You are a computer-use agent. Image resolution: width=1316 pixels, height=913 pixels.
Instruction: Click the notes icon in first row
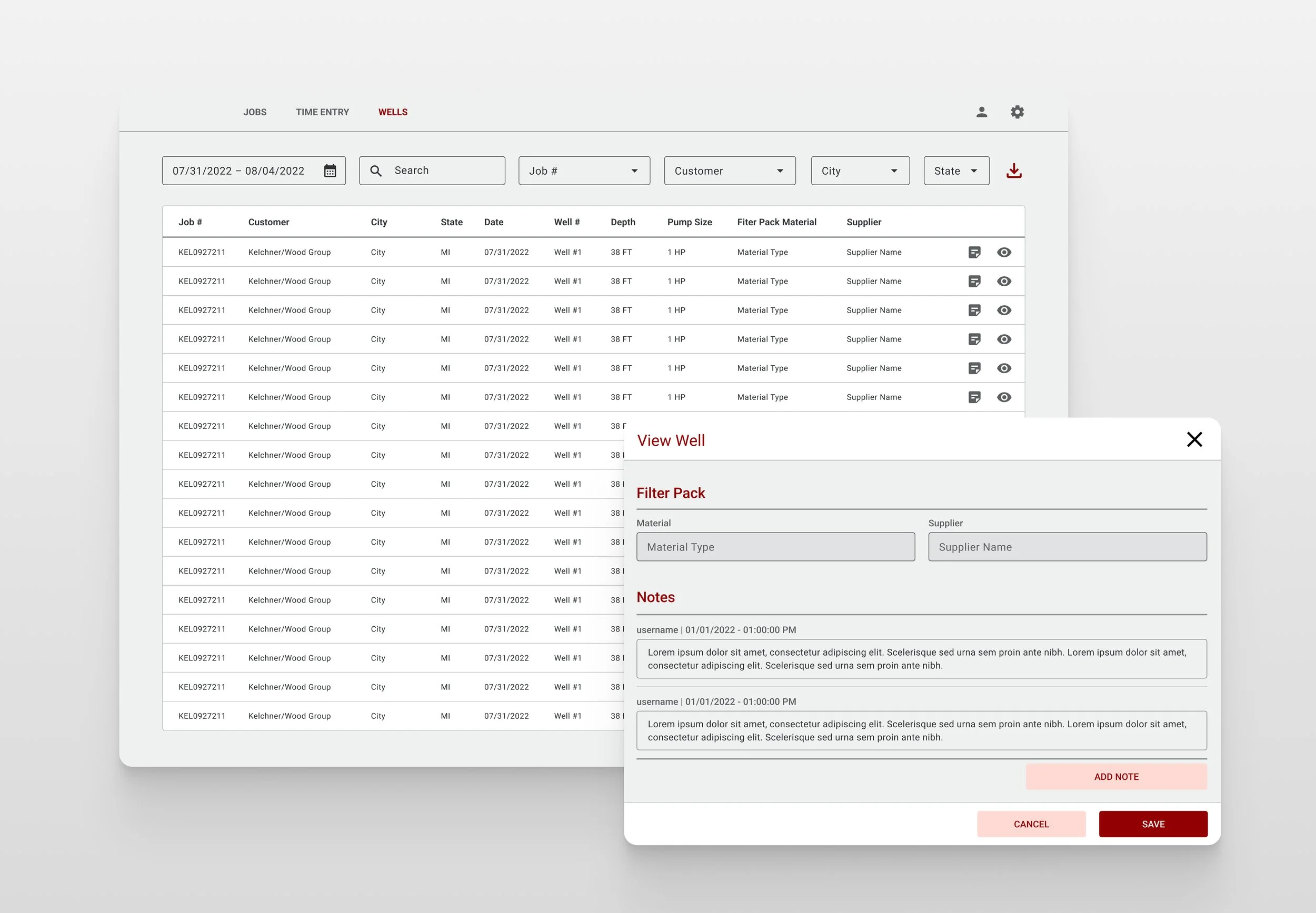pyautogui.click(x=974, y=252)
